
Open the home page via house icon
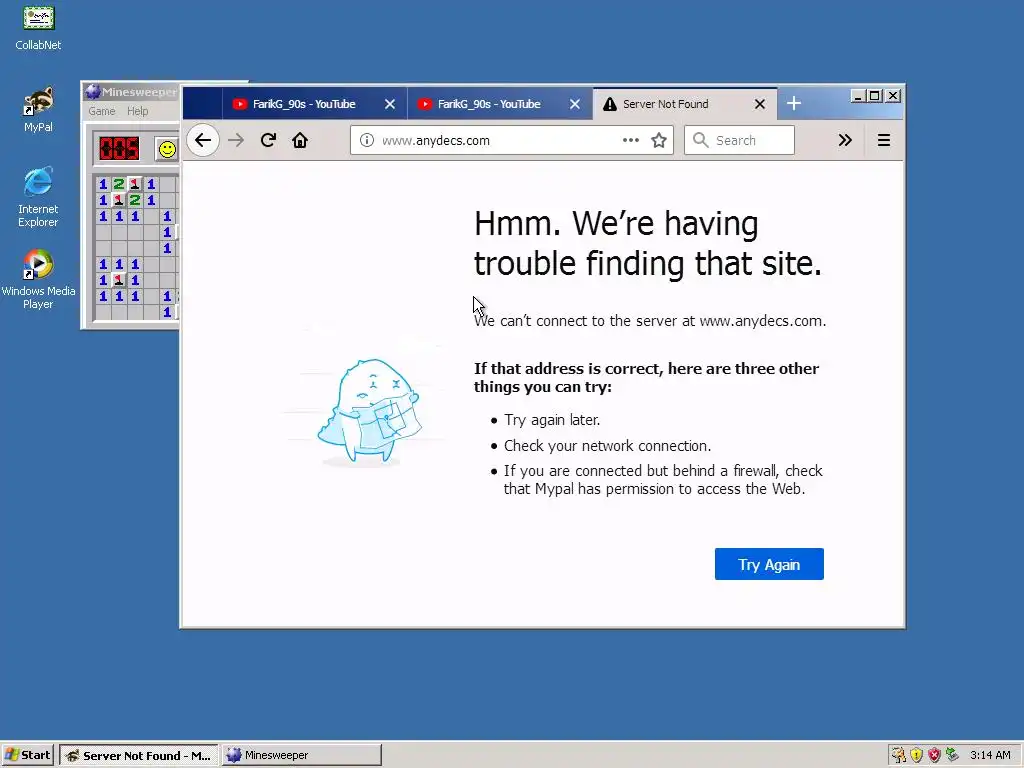(x=300, y=140)
